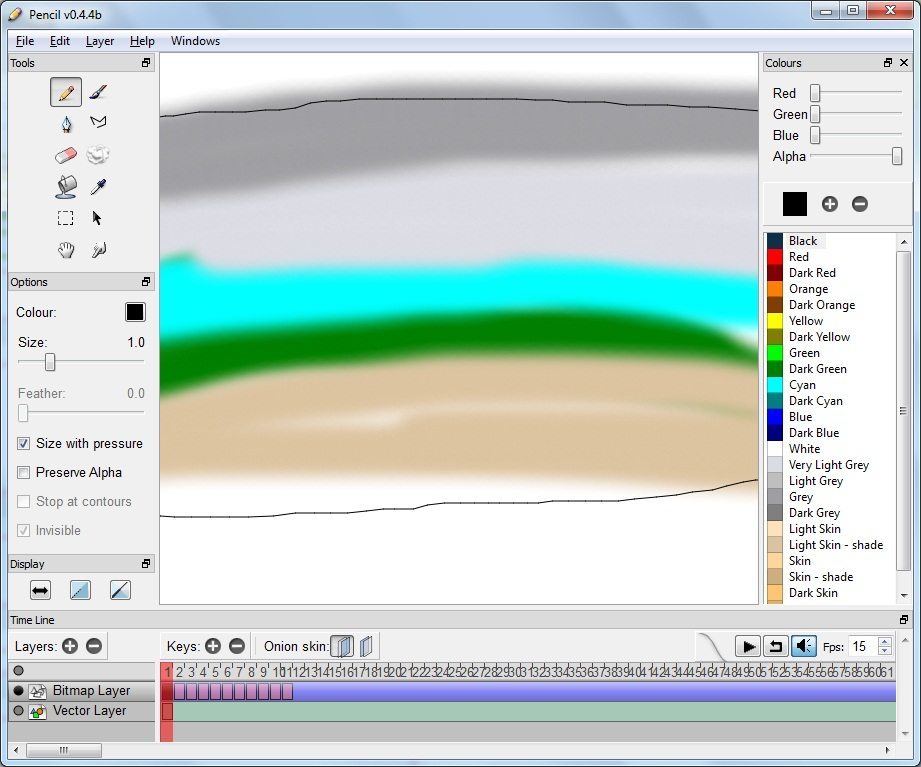Viewport: 921px width, 767px height.
Task: Open the Layer menu
Action: coord(100,41)
